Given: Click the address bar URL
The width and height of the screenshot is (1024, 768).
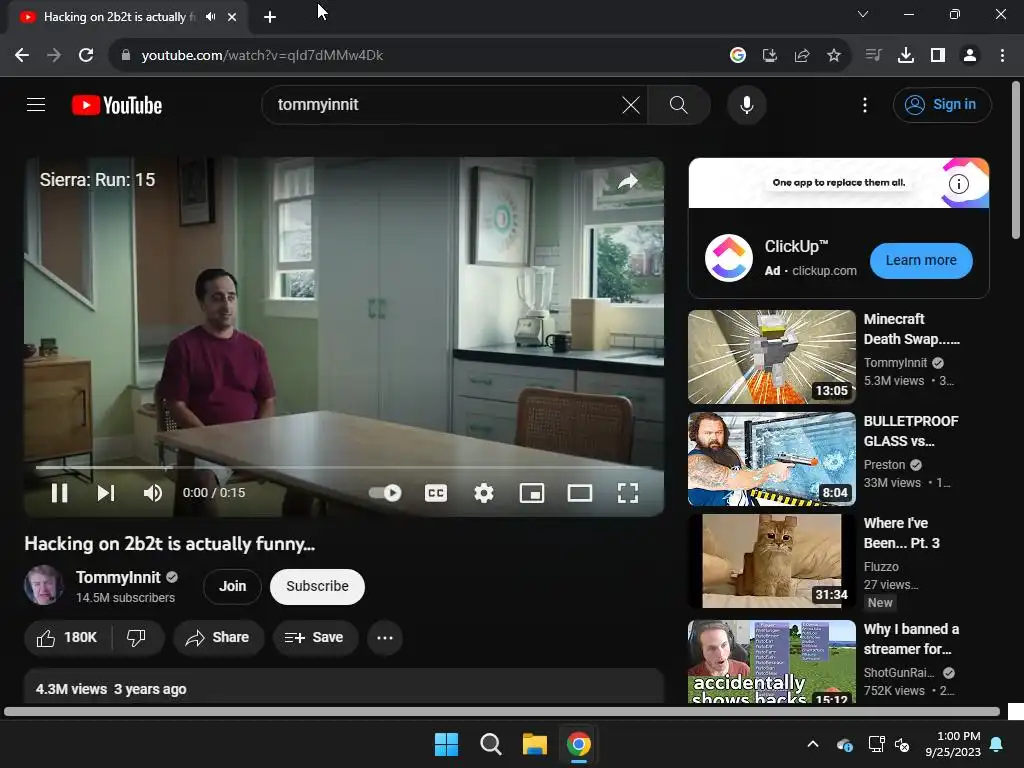Looking at the screenshot, I should coord(262,56).
